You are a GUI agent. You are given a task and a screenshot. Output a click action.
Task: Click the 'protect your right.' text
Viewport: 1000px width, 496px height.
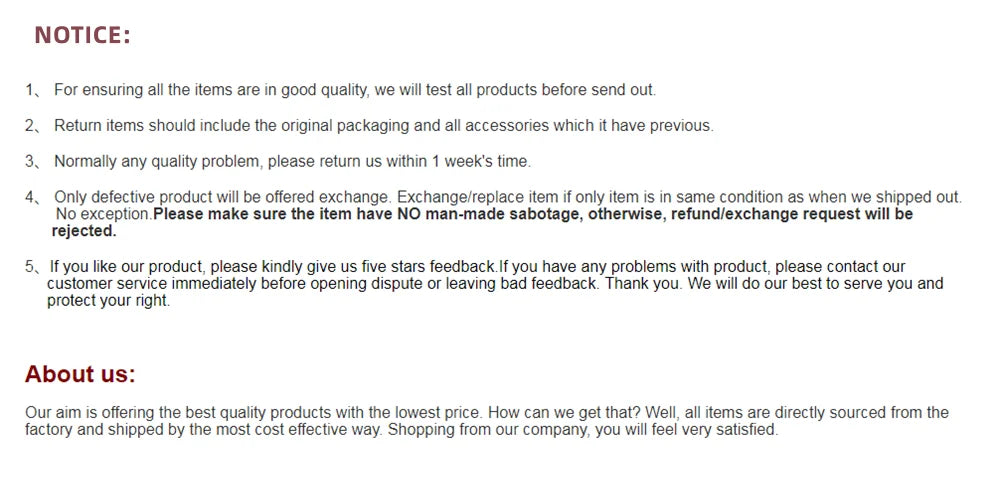click(109, 301)
